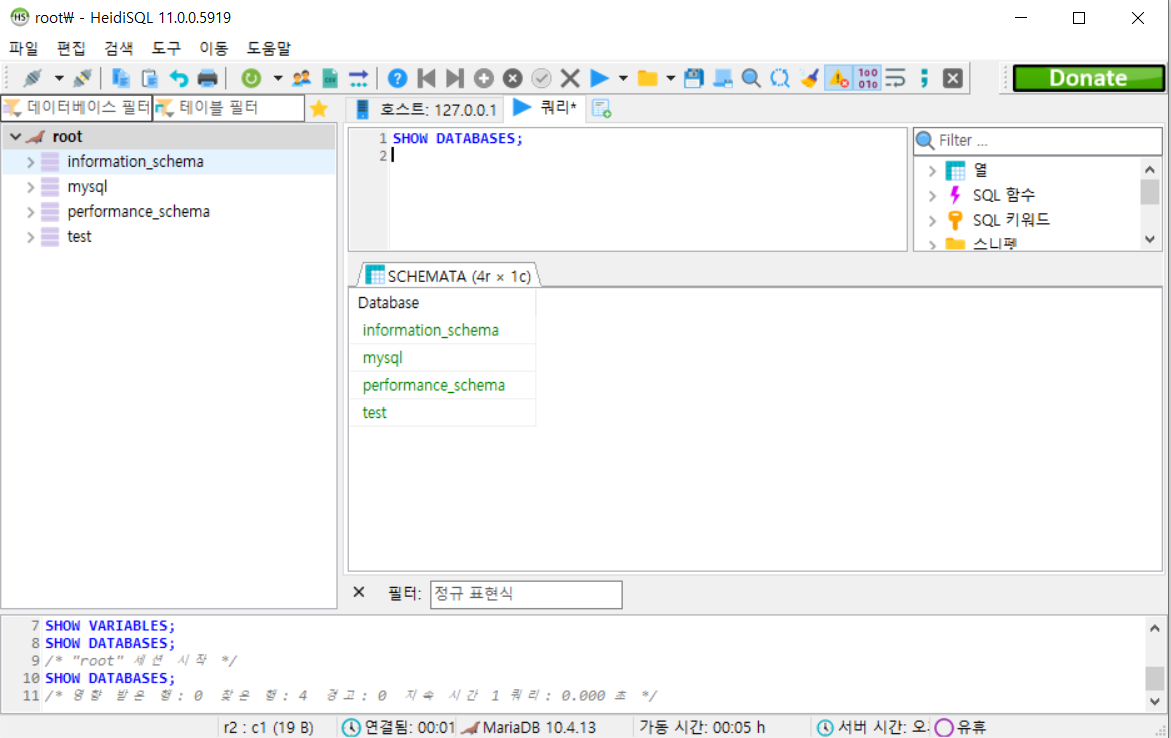Viewport: 1171px width, 738px height.
Task: Click the teal semicolon delimiter icon
Action: [x=925, y=78]
